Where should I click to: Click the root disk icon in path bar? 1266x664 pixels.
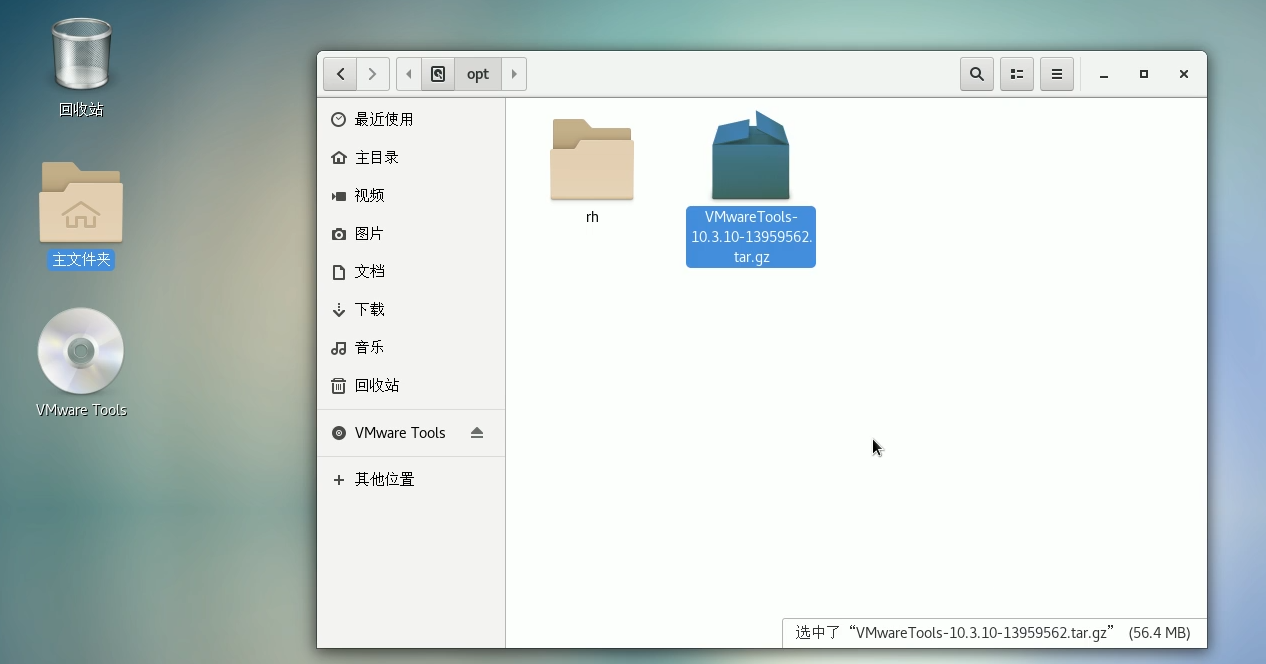tap(438, 74)
